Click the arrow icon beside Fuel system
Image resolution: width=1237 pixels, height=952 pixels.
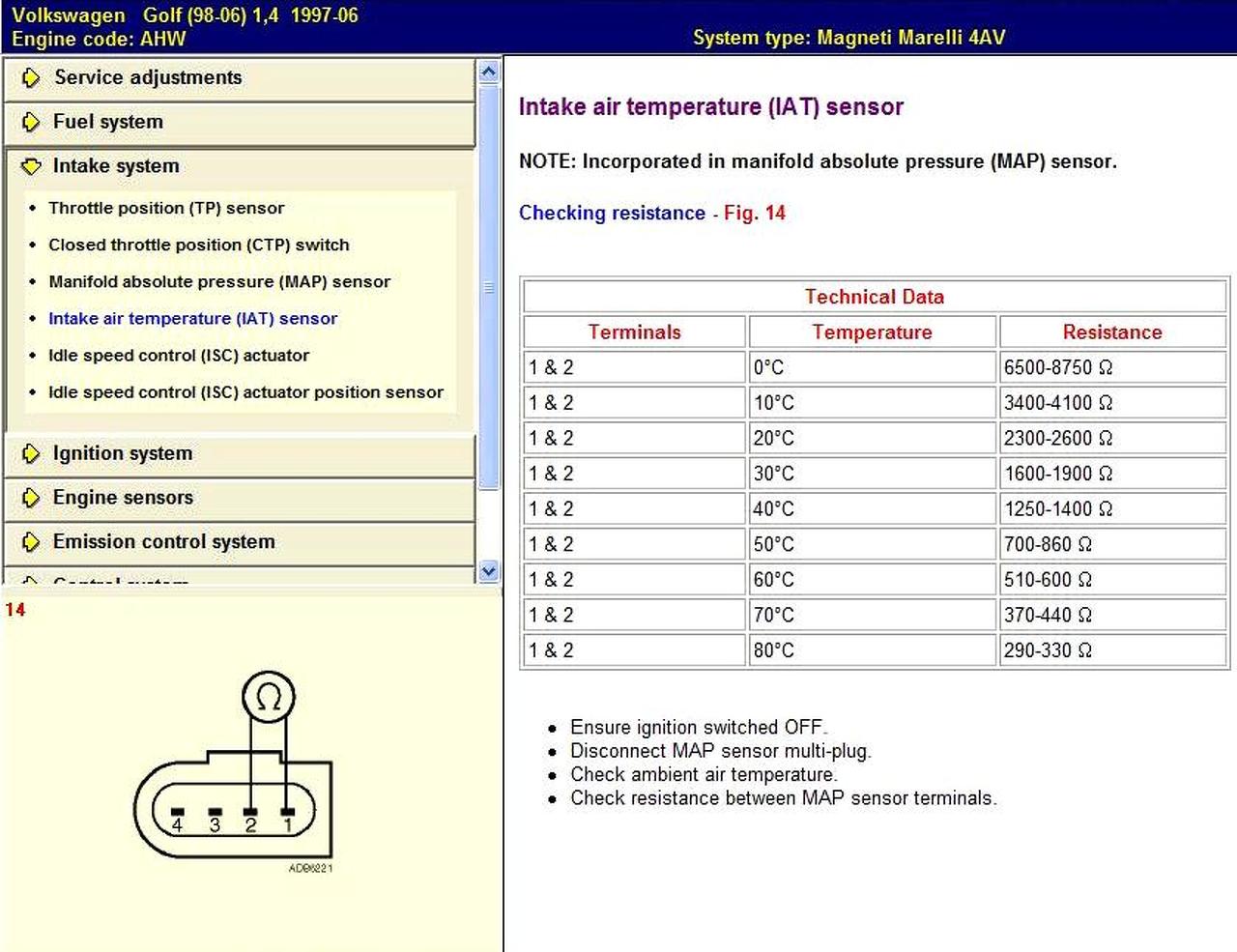coord(31,122)
